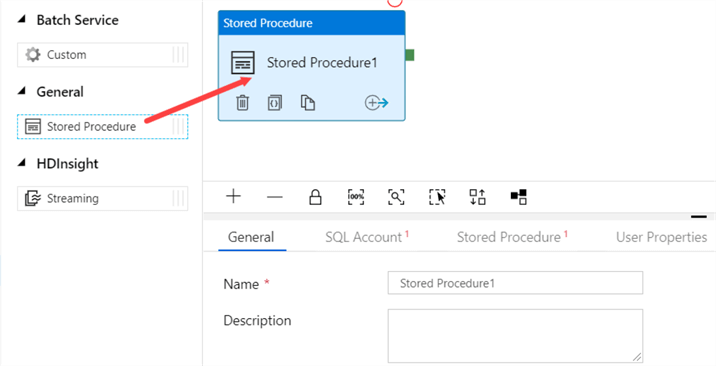Reset zoom to 100% icon

tap(356, 197)
